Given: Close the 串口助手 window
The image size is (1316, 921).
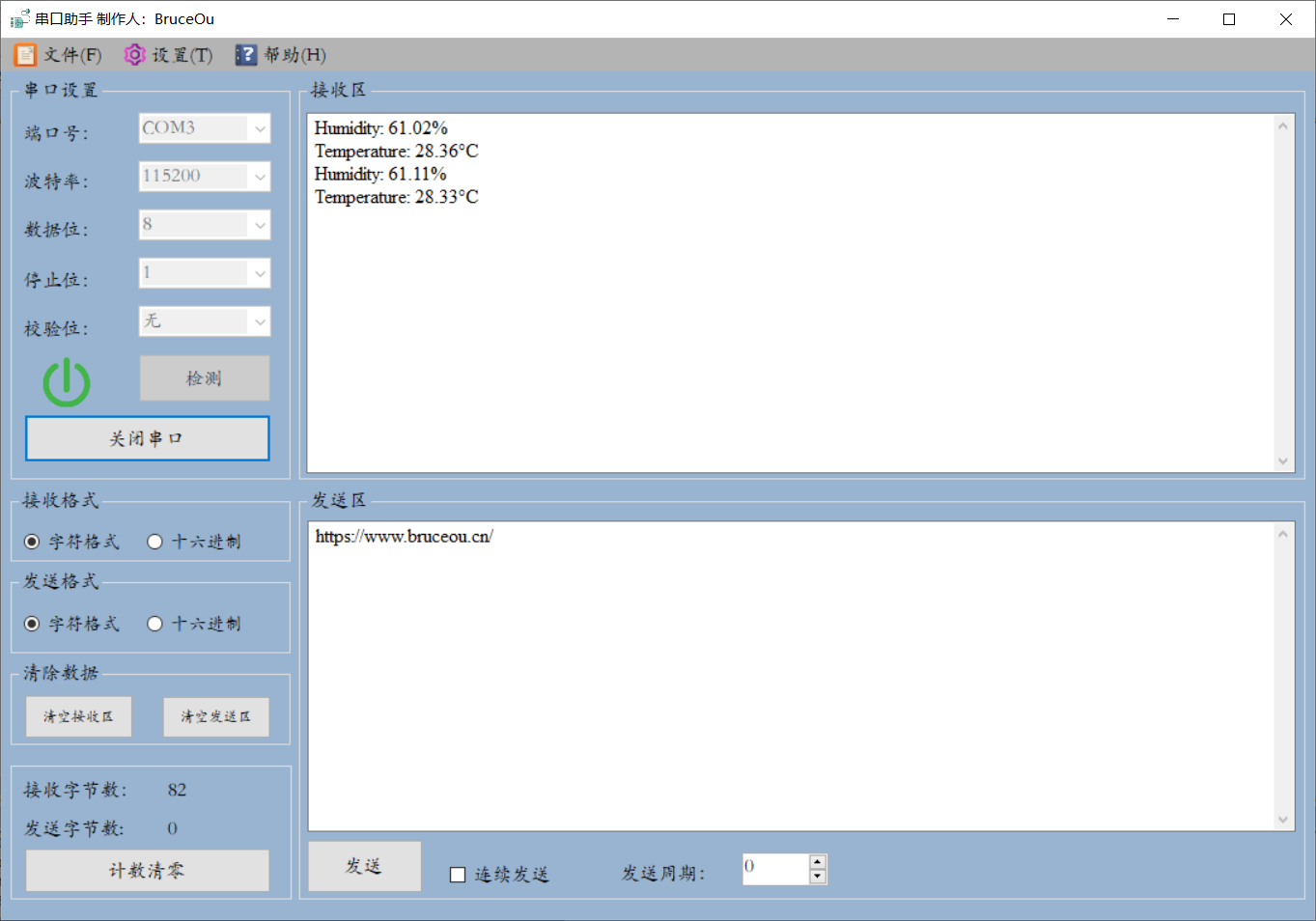Looking at the screenshot, I should click(x=1286, y=19).
